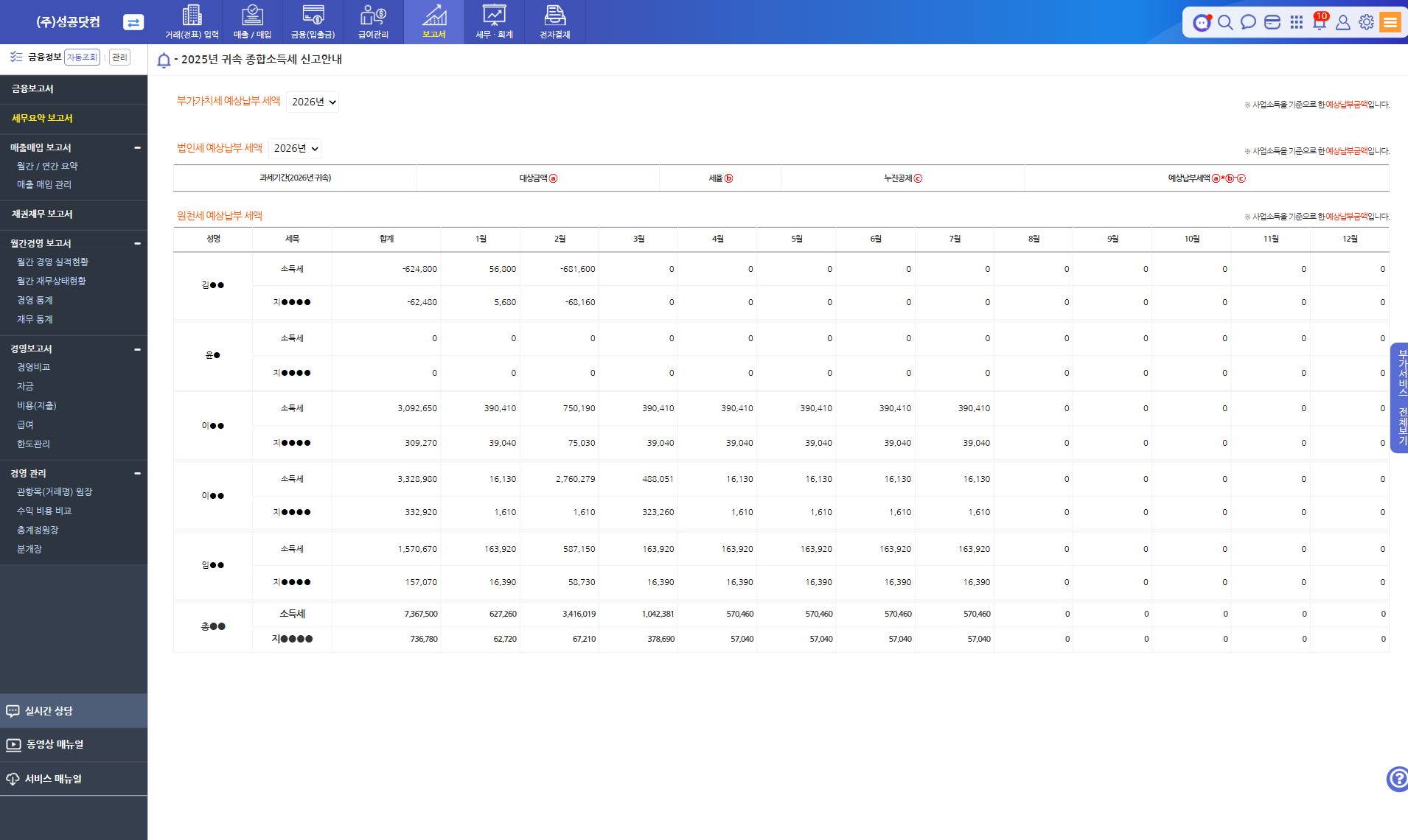Open the 전자결재 menu

coord(555,22)
